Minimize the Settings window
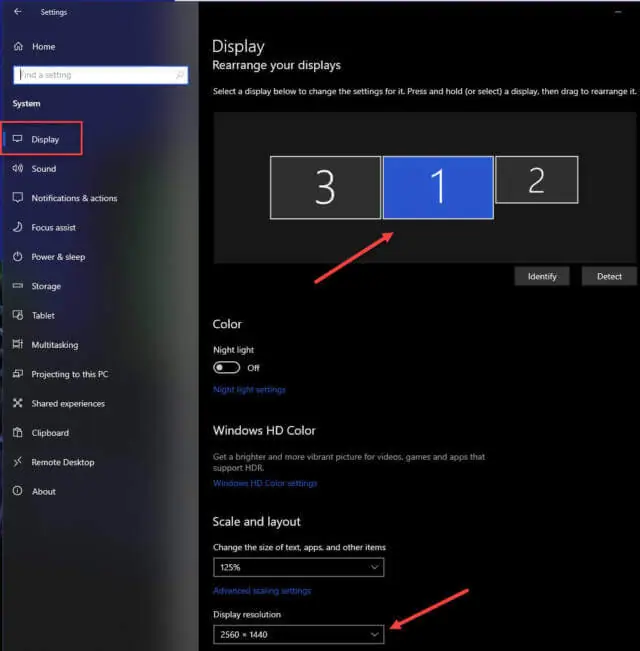 coord(618,12)
